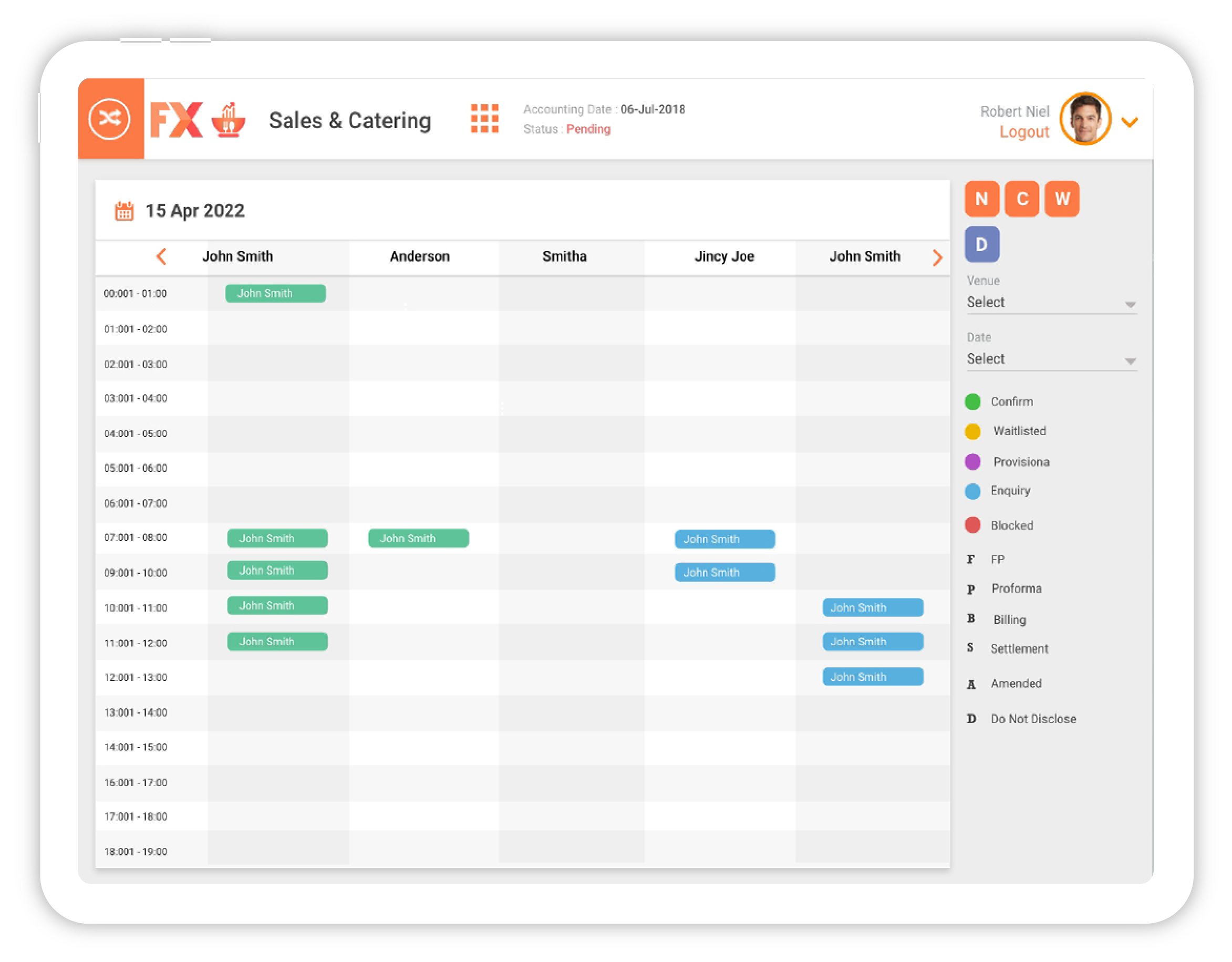
Task: Click the orange N button
Action: click(x=981, y=199)
